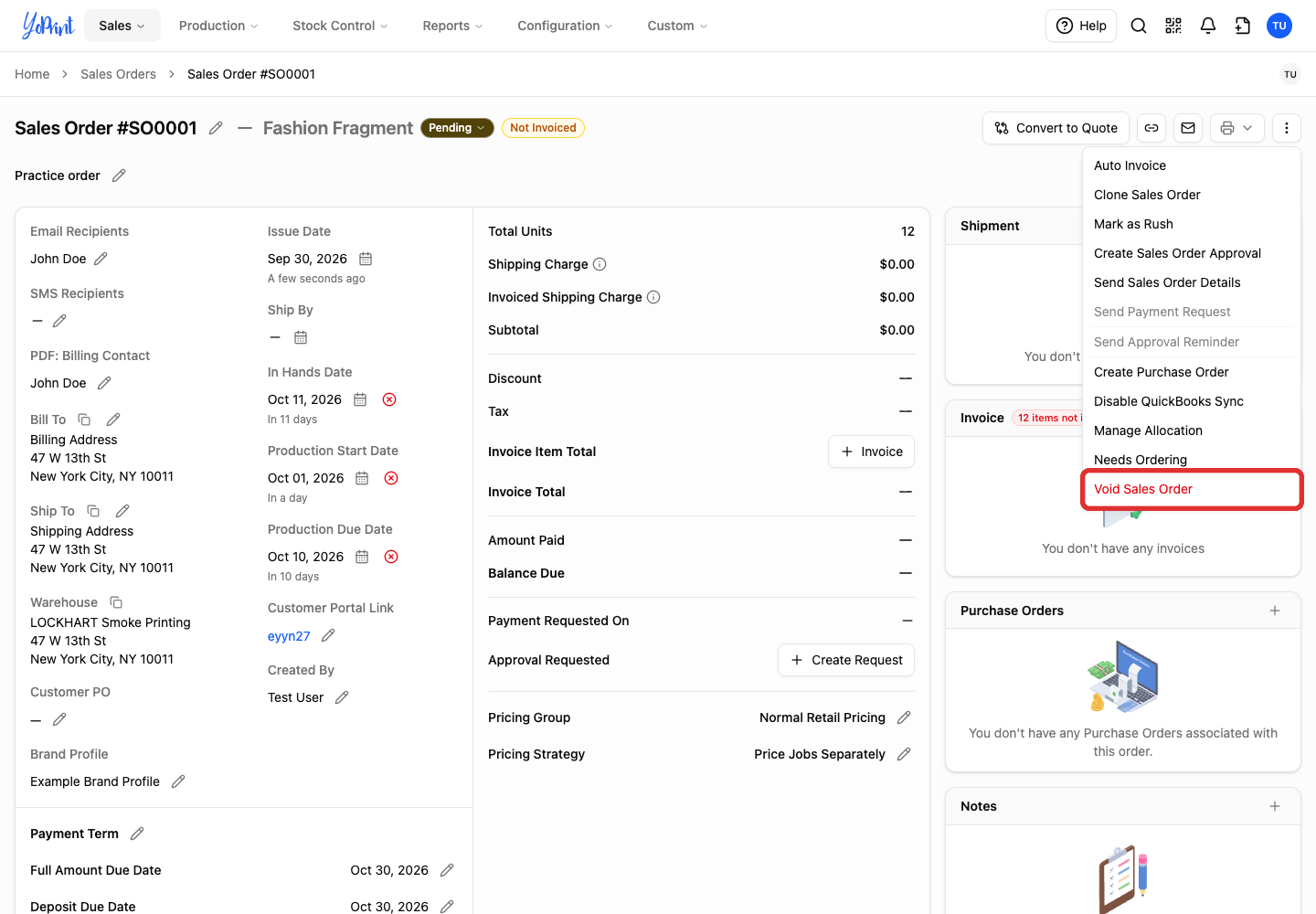
Task: Show Shipping Charge info tooltip
Action: point(600,264)
